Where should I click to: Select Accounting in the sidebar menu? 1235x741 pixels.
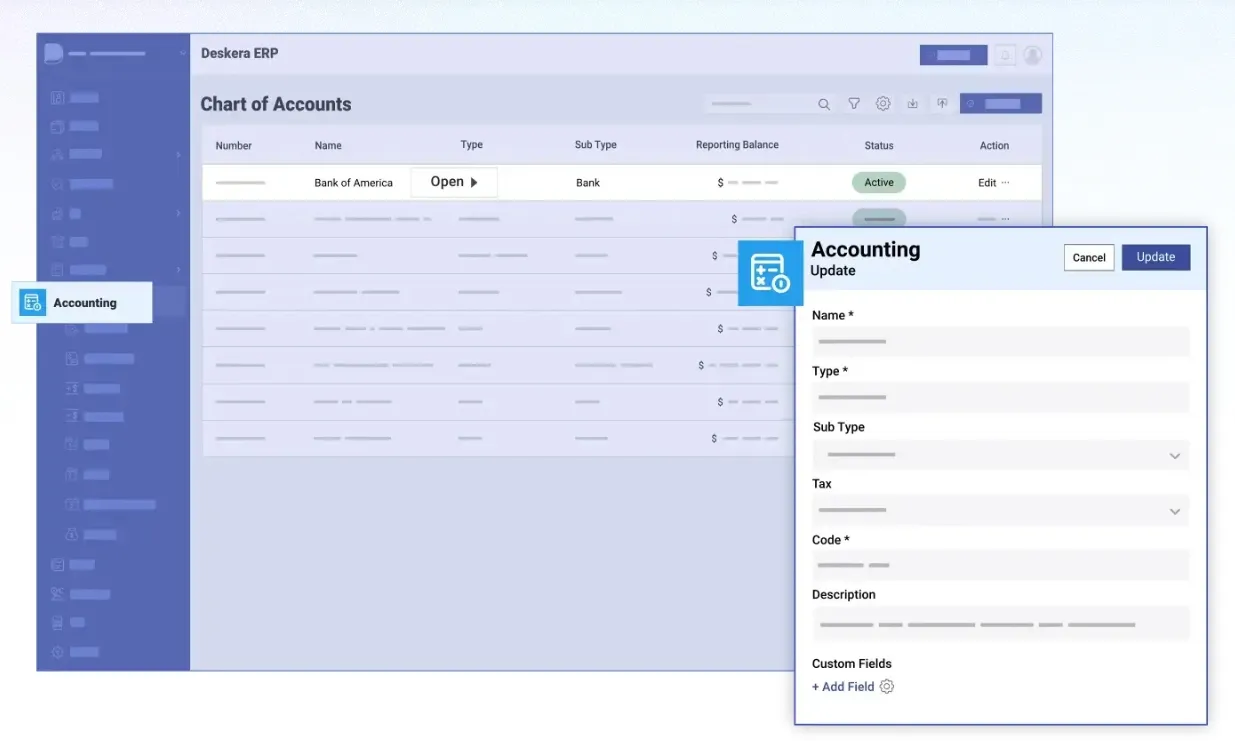click(x=83, y=303)
